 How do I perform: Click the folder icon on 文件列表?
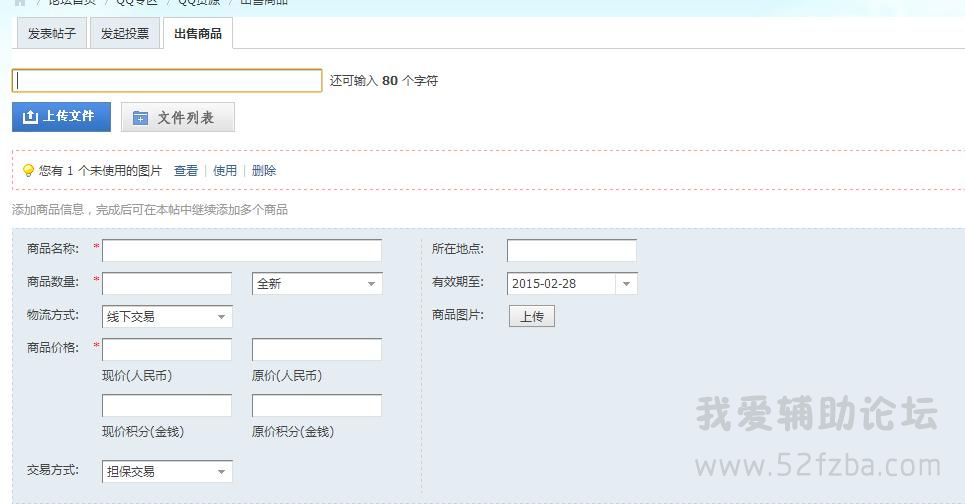point(140,118)
